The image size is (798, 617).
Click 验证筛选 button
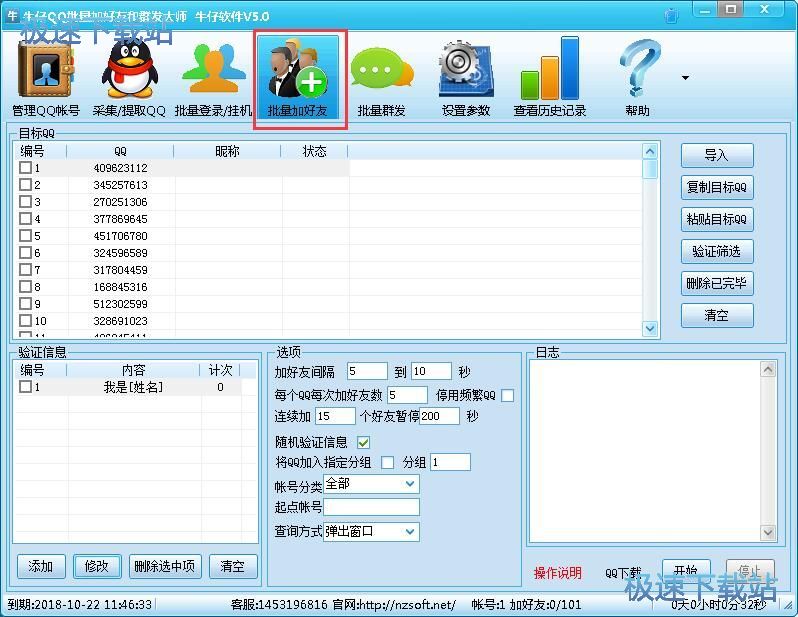[717, 251]
